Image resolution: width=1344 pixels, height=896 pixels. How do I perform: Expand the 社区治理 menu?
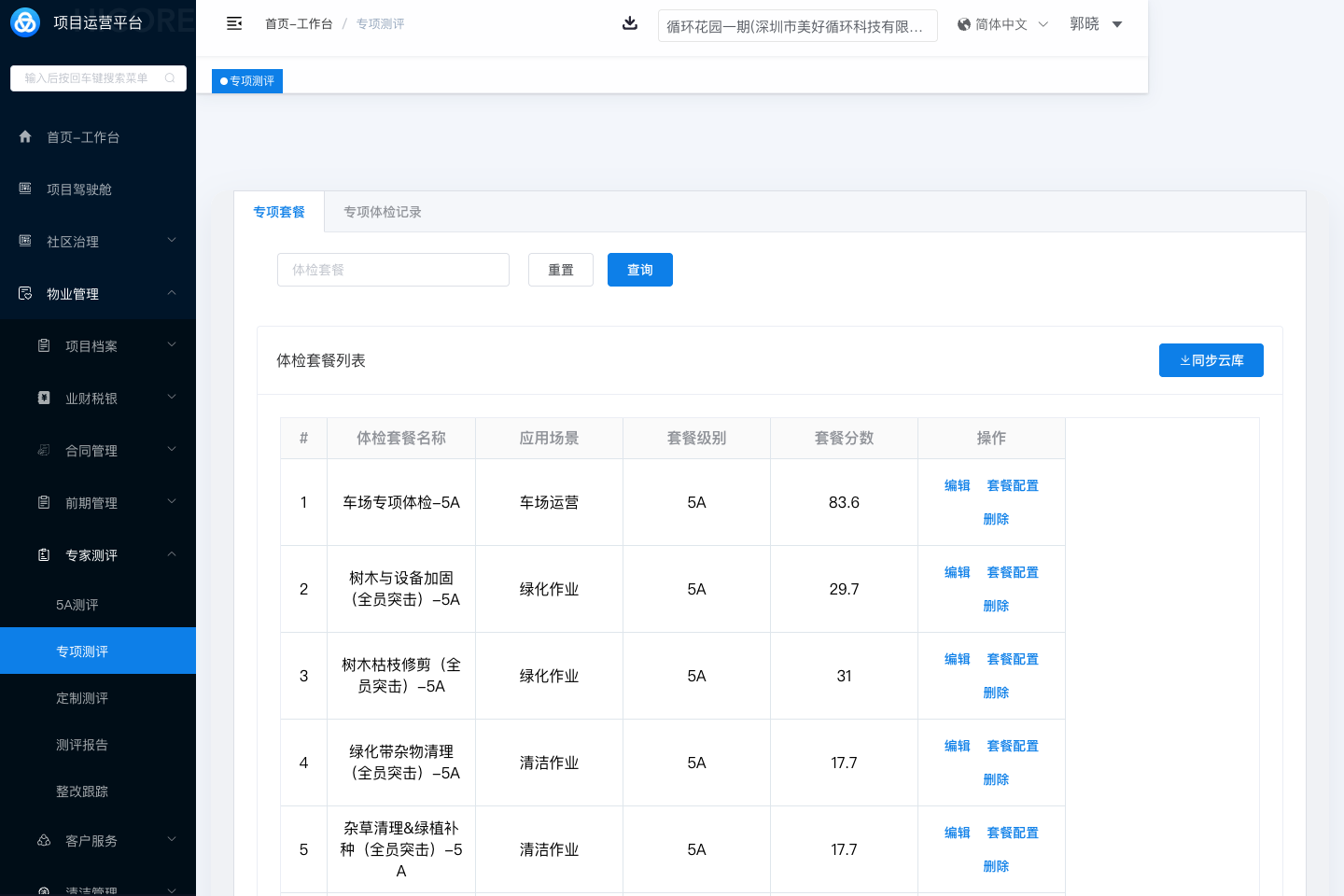pos(172,241)
